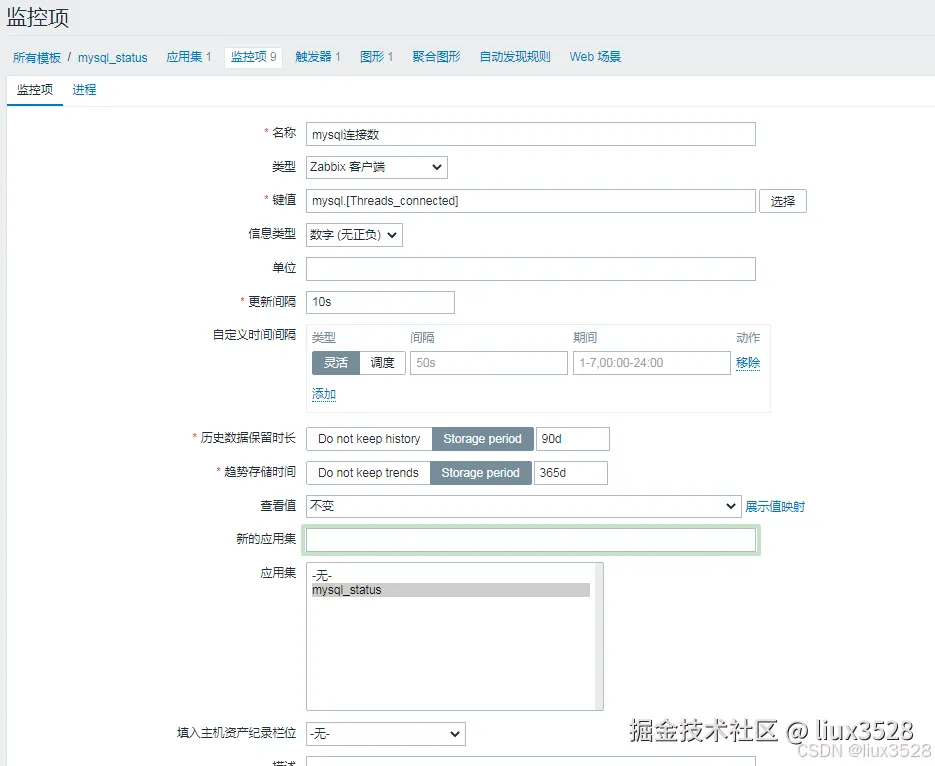Image resolution: width=935 pixels, height=766 pixels.
Task: Open the mysql_status template link
Action: pyautogui.click(x=113, y=58)
